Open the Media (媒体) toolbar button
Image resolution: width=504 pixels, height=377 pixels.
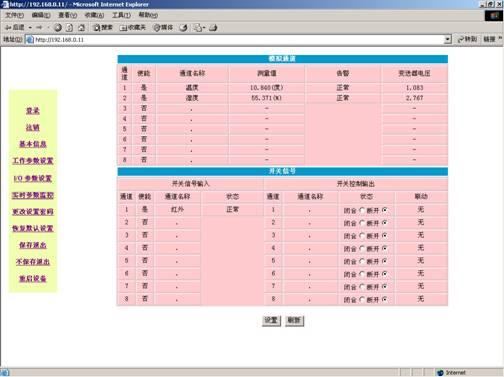163,28
